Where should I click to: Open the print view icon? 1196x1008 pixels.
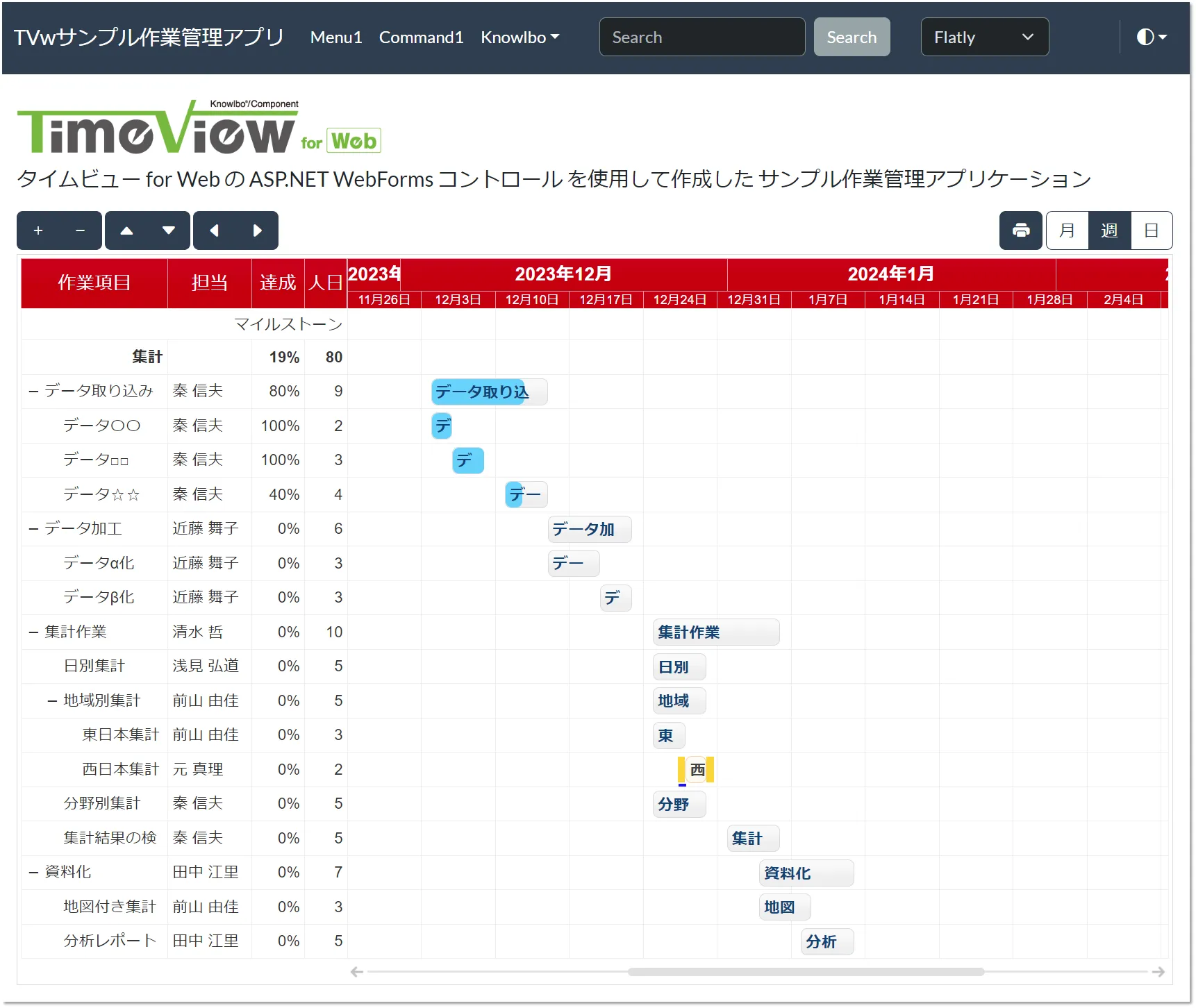point(1020,230)
